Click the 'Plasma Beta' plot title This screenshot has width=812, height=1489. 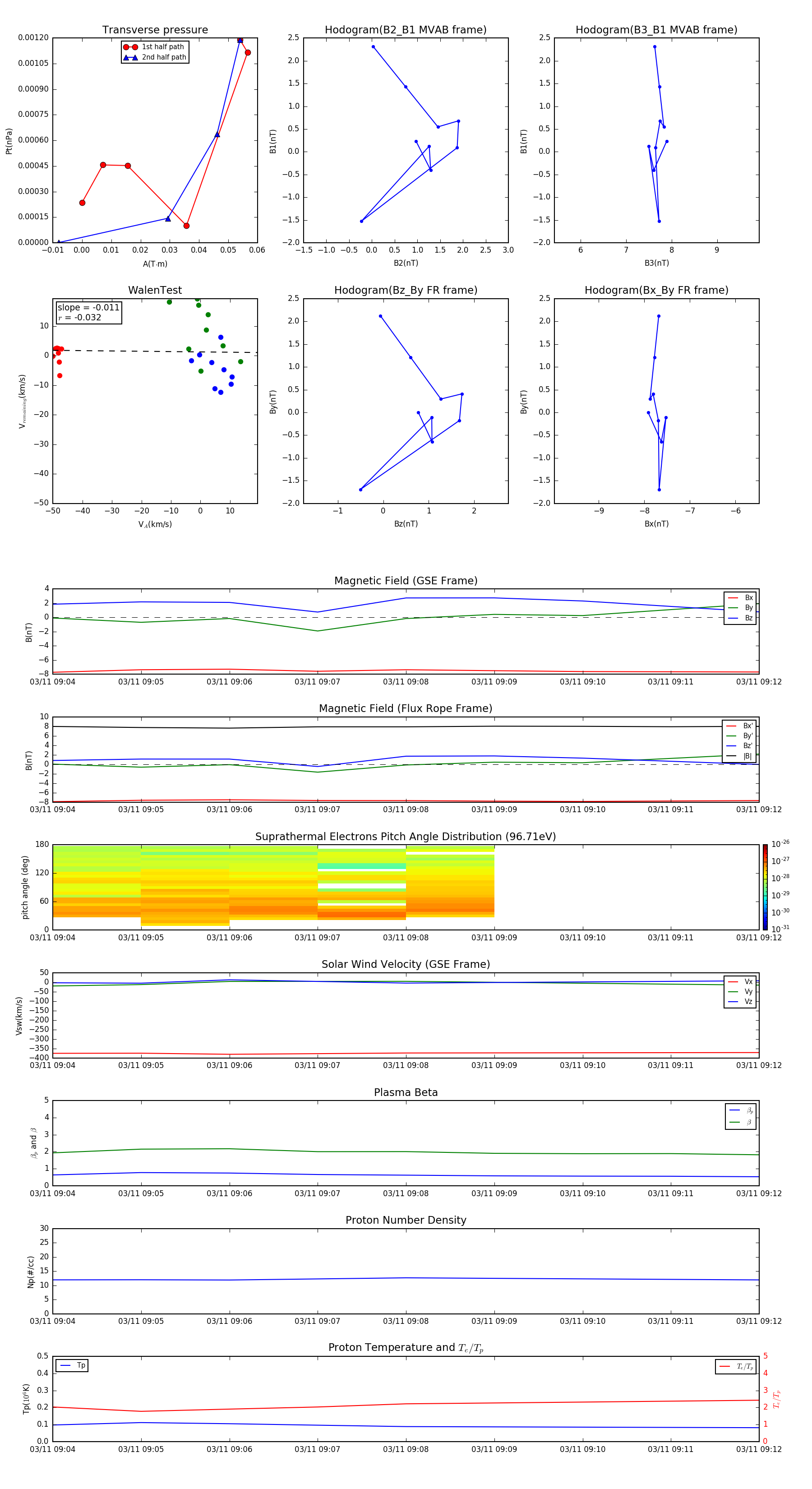(x=406, y=1092)
